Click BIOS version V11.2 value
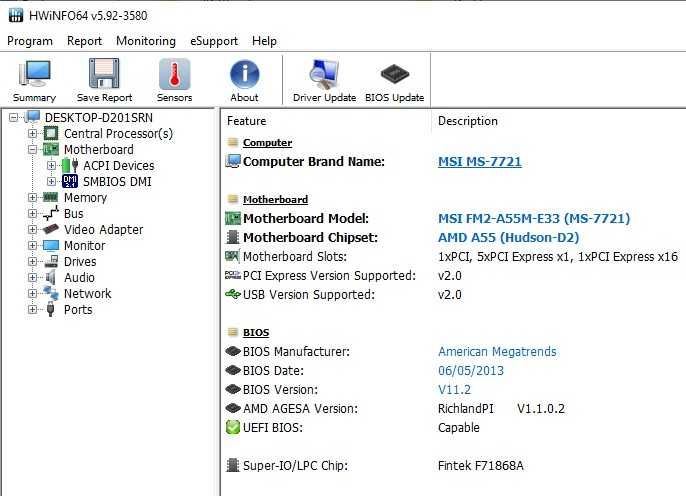This screenshot has width=686, height=496. [x=454, y=389]
